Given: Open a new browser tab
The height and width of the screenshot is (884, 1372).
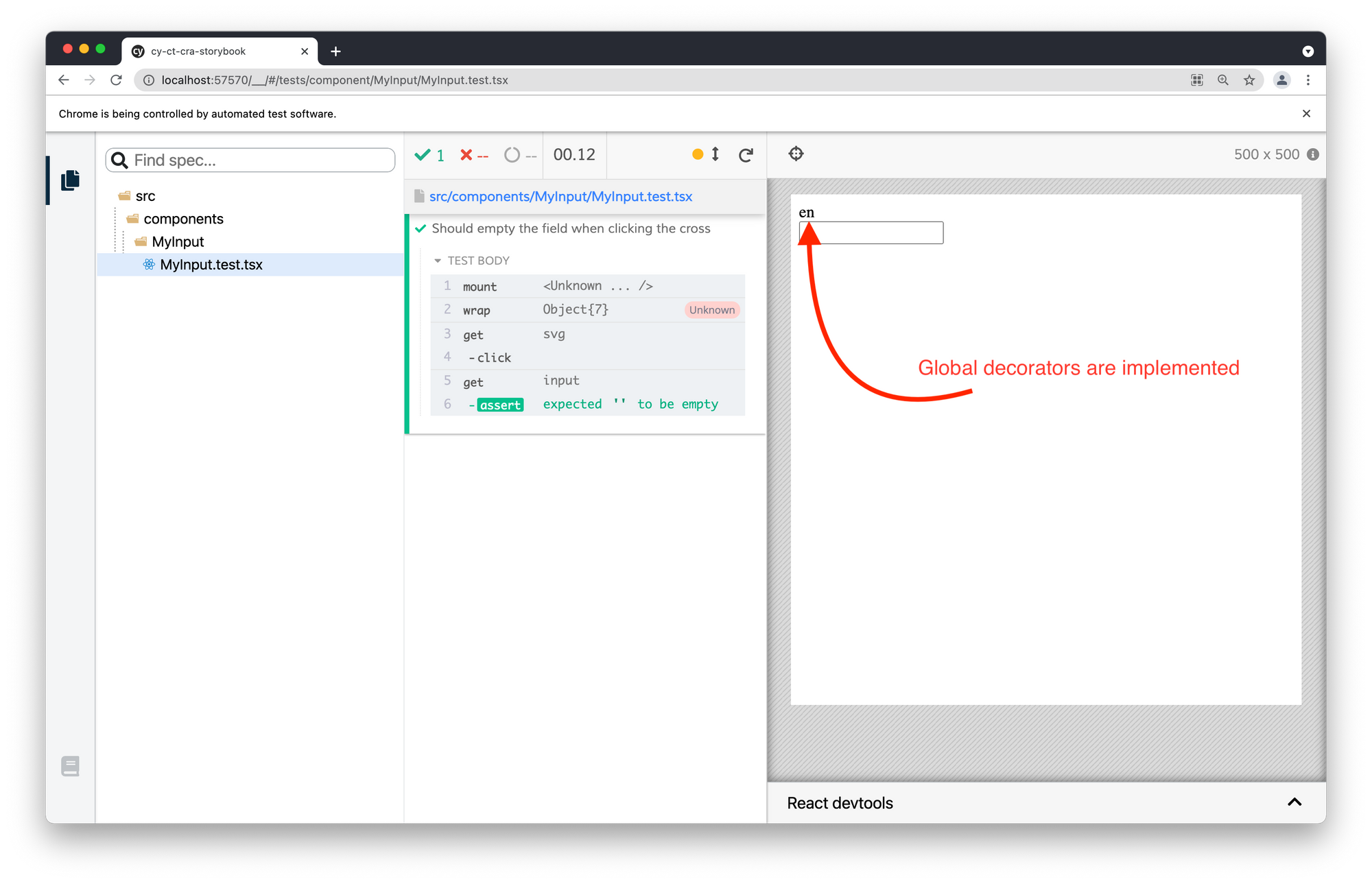Looking at the screenshot, I should click(x=335, y=51).
